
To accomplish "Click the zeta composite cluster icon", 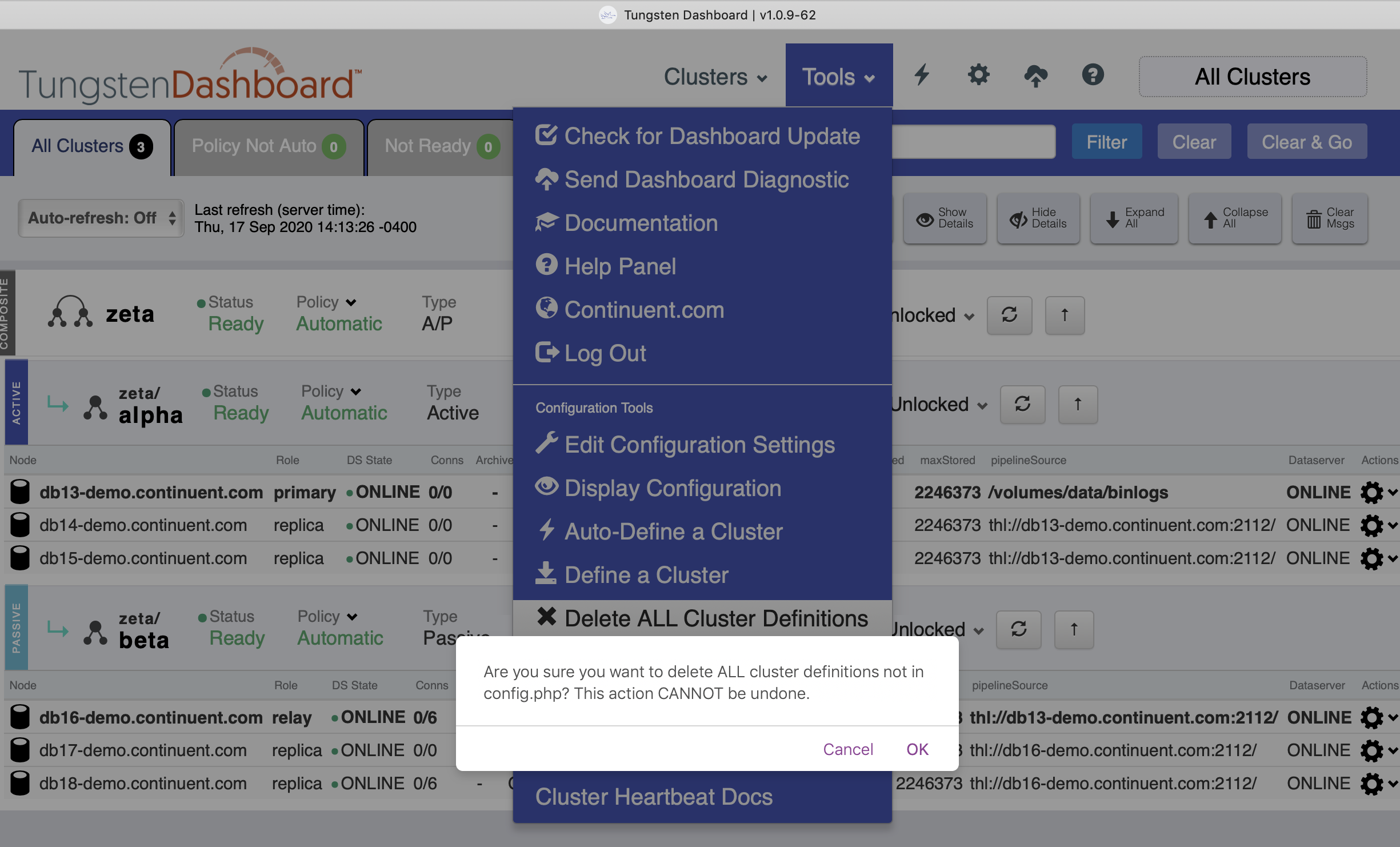I will [70, 312].
